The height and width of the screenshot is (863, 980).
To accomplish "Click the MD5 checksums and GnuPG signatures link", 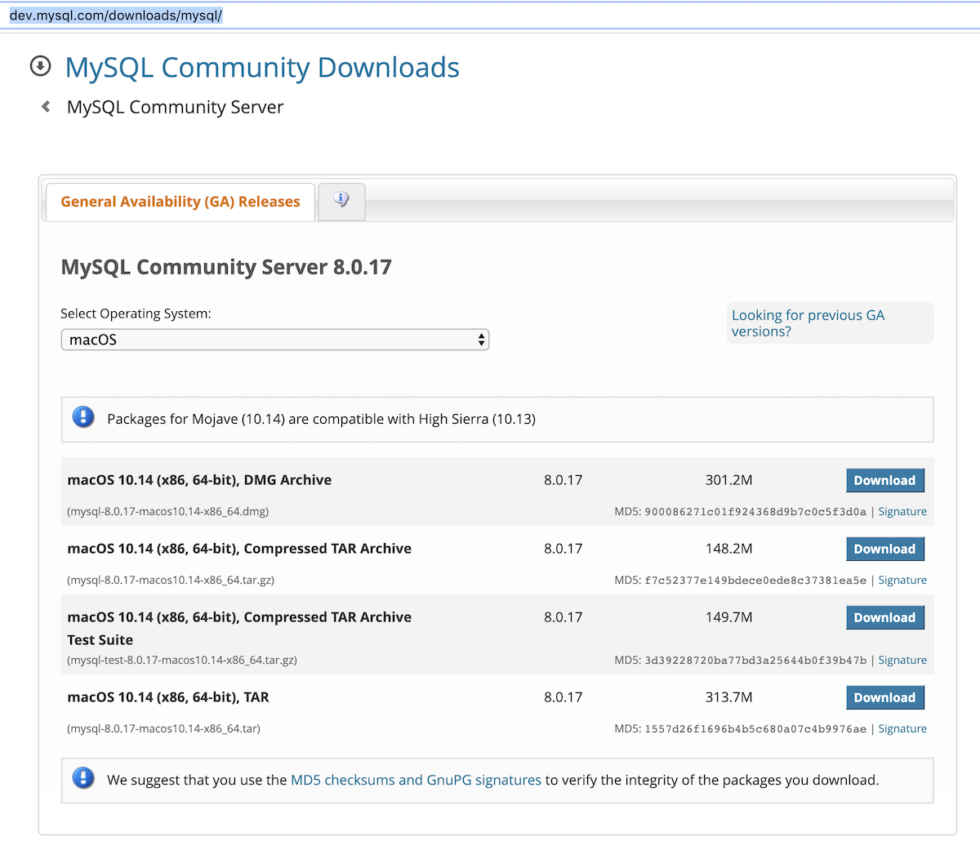I will click(415, 778).
